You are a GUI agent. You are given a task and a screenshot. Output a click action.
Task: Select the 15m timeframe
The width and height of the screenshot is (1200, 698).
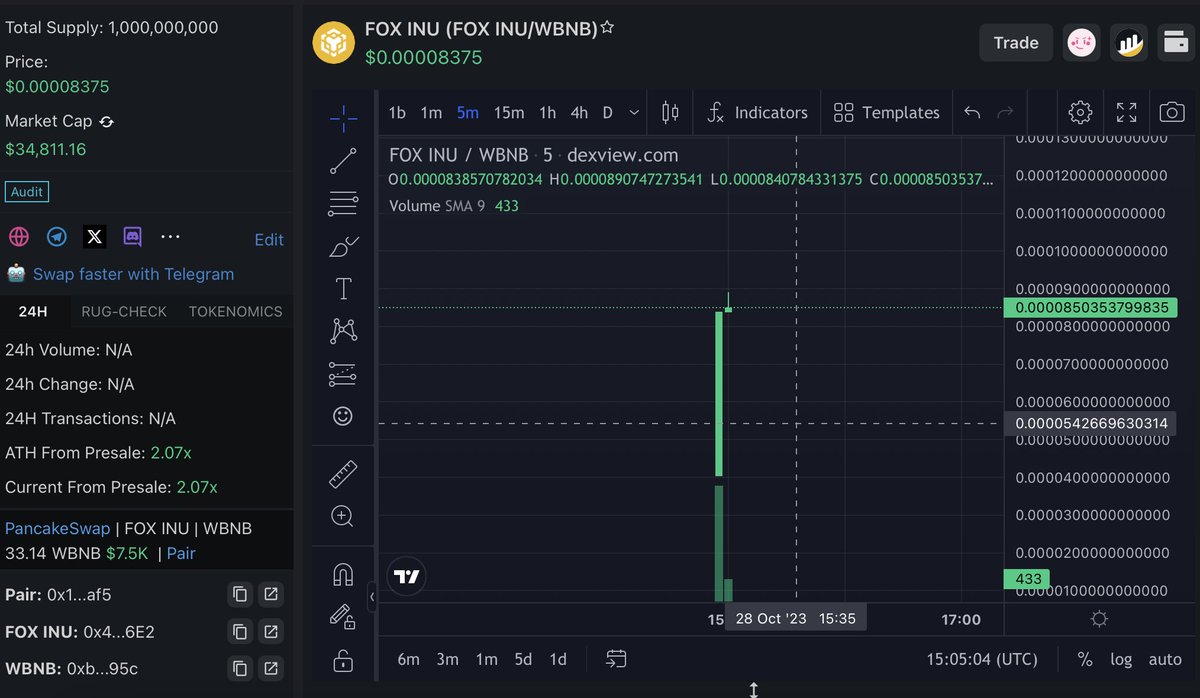click(x=509, y=113)
